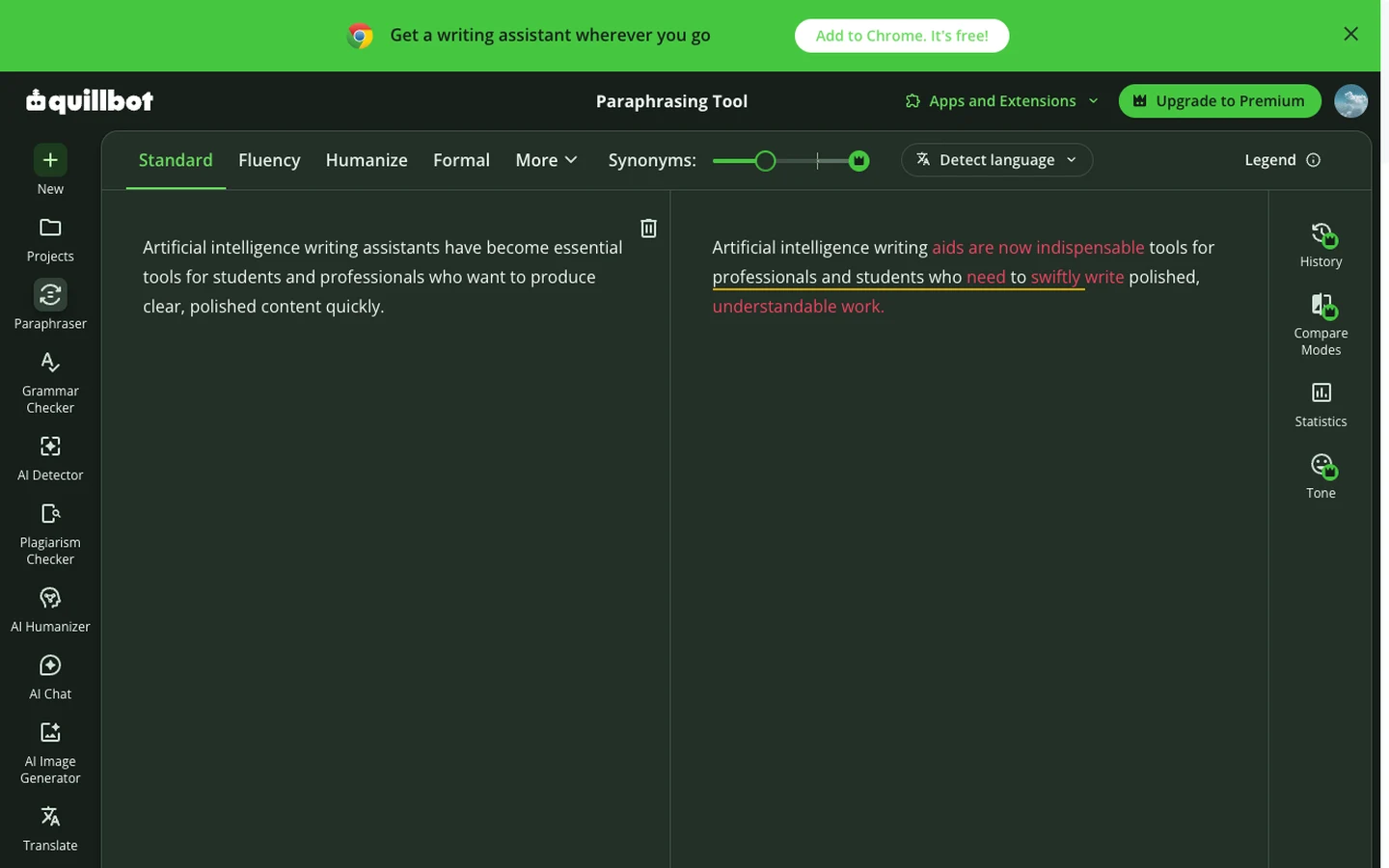Open the AI Image Generator
This screenshot has height=868, width=1389.
pos(50,752)
